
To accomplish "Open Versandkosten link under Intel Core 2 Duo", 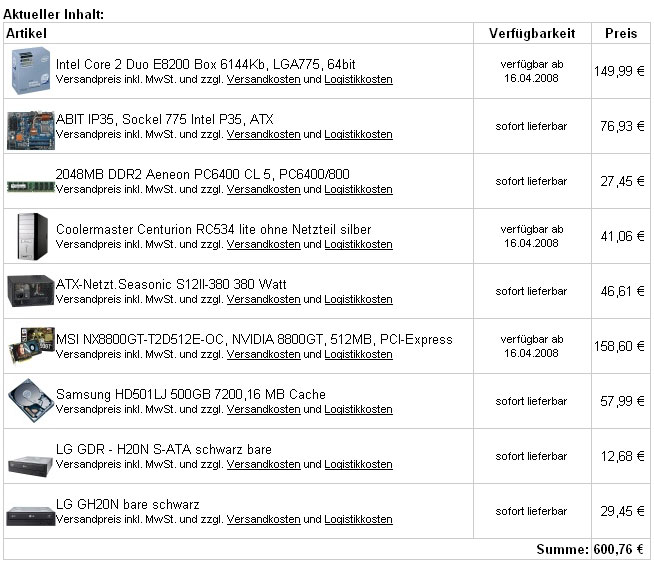I will 264,79.
